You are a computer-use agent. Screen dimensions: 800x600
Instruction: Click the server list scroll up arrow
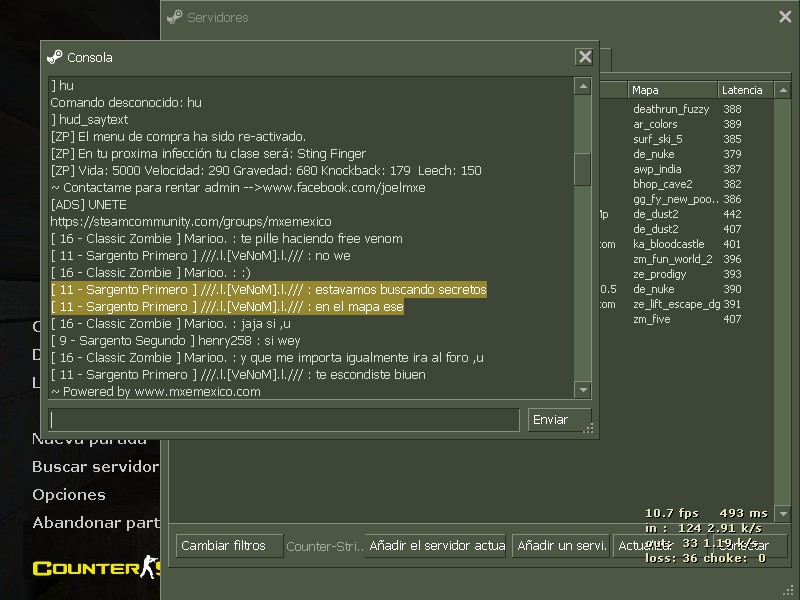tap(783, 90)
